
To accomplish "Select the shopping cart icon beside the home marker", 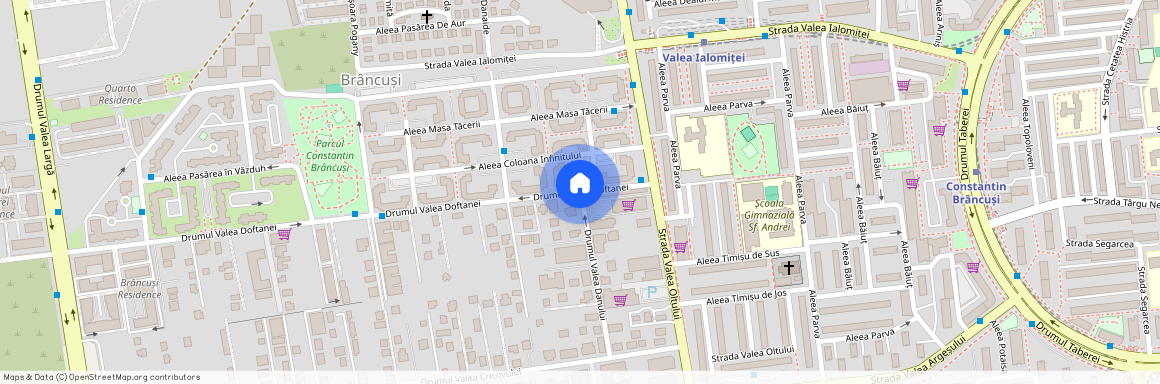I will (628, 205).
